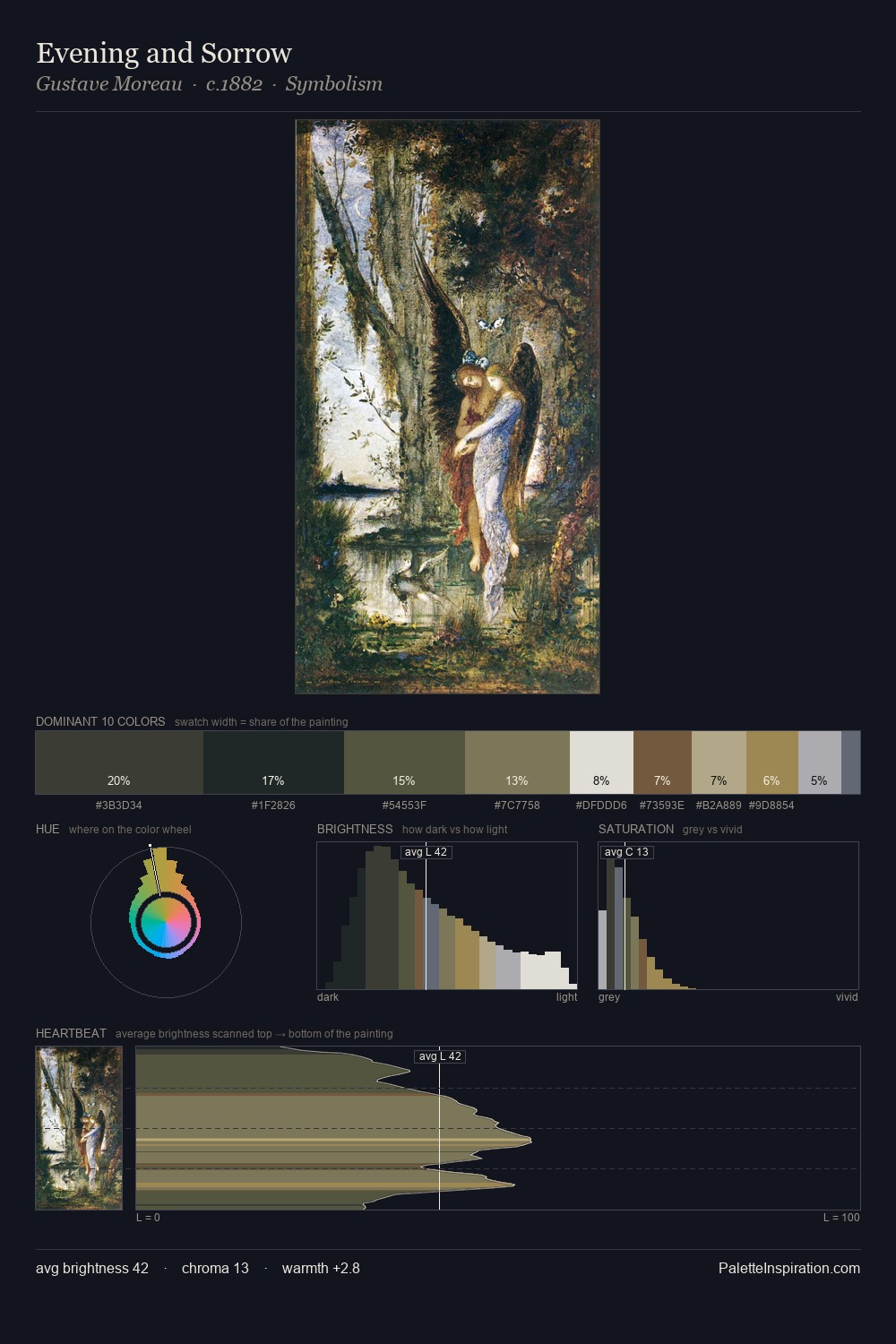Click "avg L 42" in brightness histogram

tap(426, 852)
